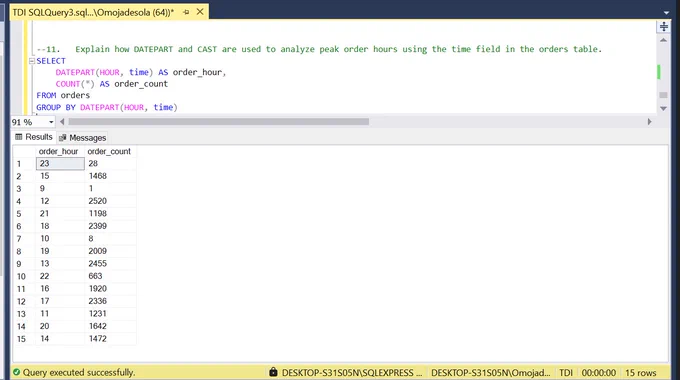Click the editor scroll down arrow
The height and width of the screenshot is (380, 680).
(x=663, y=108)
